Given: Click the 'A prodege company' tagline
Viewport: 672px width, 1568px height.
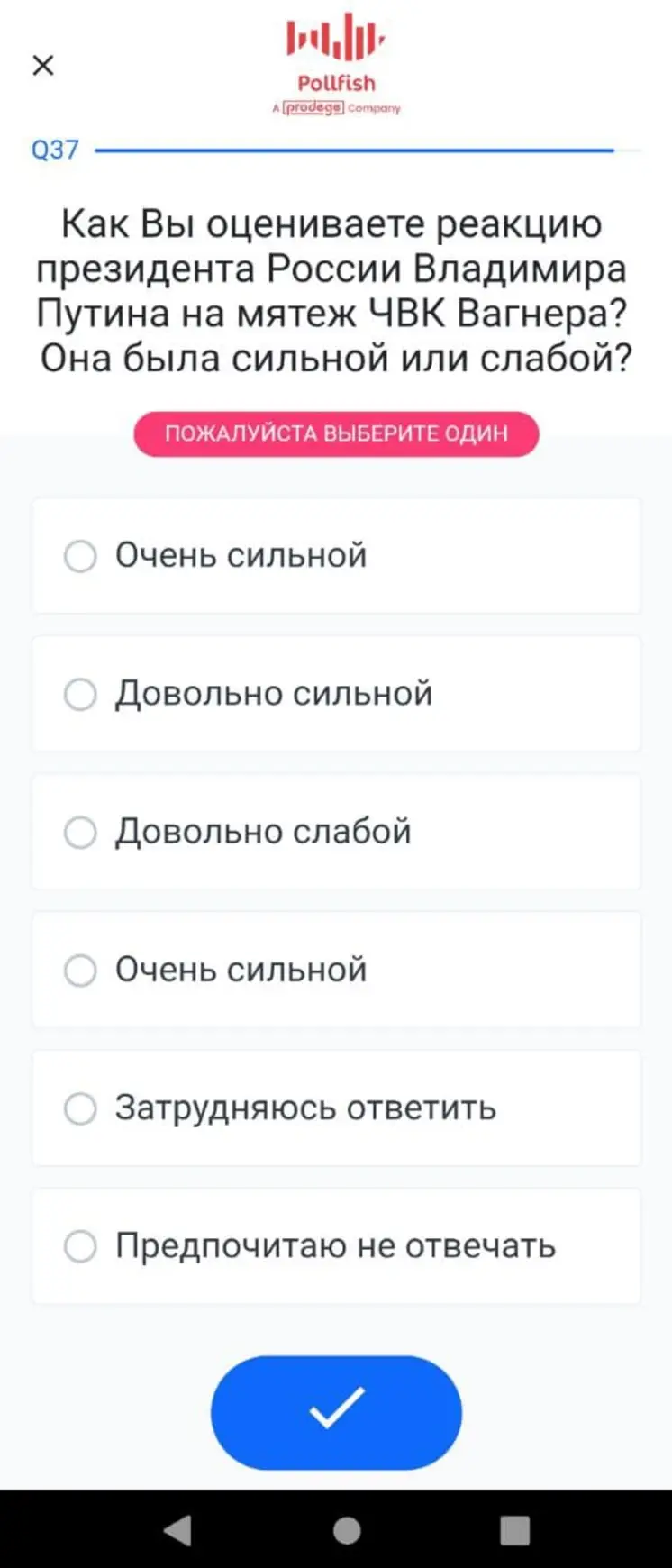Looking at the screenshot, I should [336, 108].
